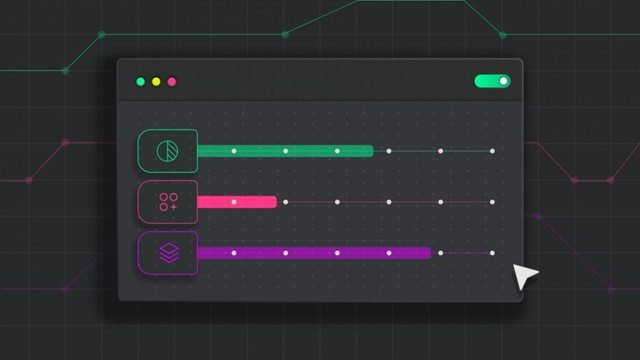The image size is (640, 360).
Task: Click the white dot inside the pink bar
Action: (234, 202)
